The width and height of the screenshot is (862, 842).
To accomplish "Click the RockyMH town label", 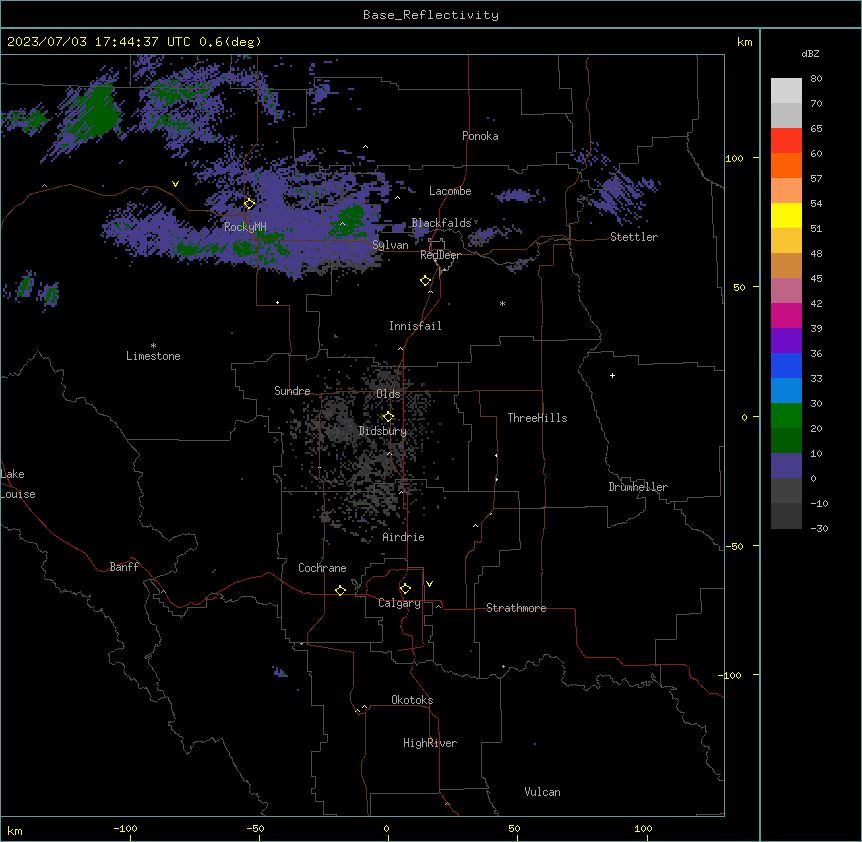I will (245, 227).
